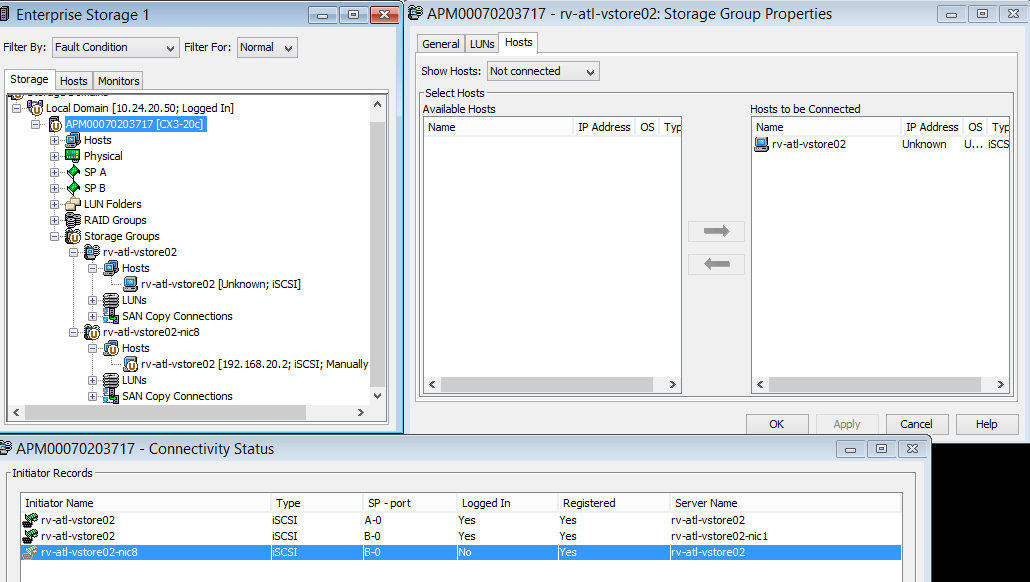
Task: Expand the RAID Groups tree node
Action: coord(55,220)
